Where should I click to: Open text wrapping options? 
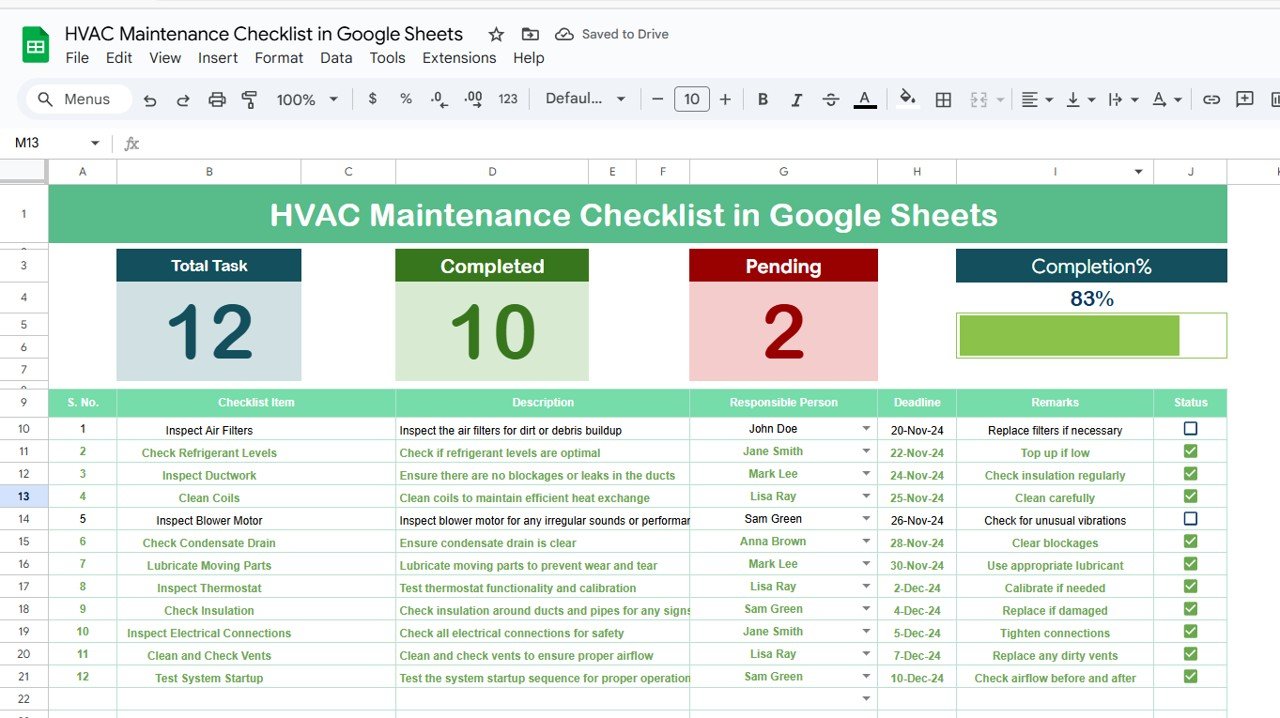point(1123,99)
